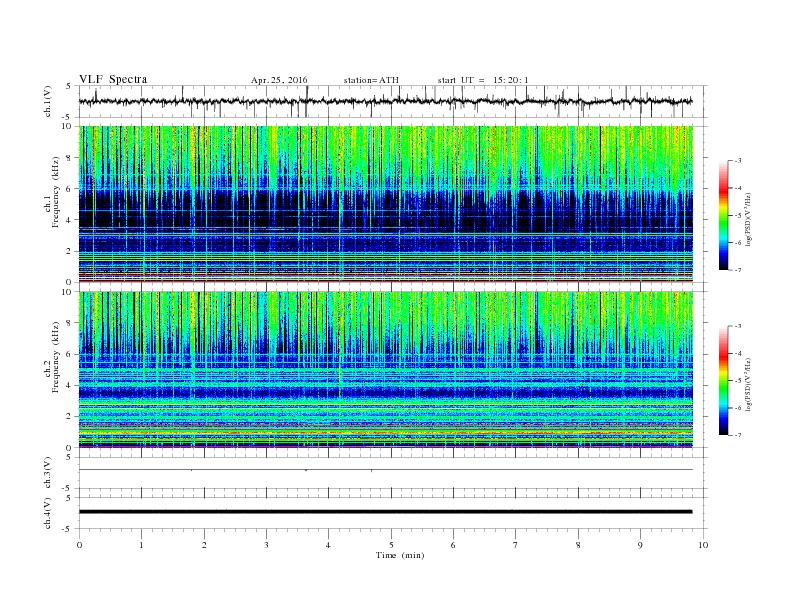
Task: Click the ch.1 voltage waveform trace
Action: (x=385, y=101)
